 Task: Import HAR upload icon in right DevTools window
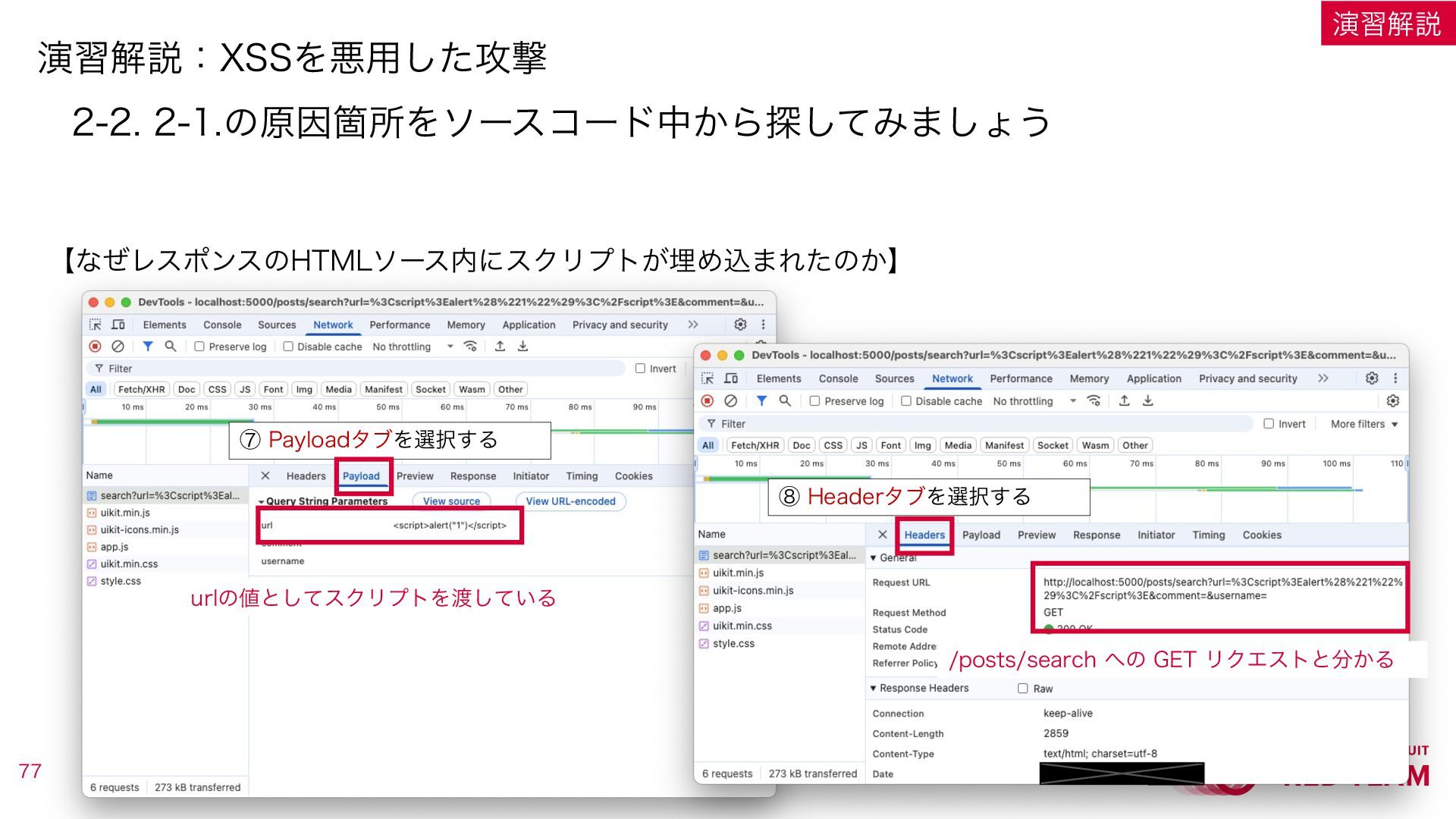point(1125,401)
